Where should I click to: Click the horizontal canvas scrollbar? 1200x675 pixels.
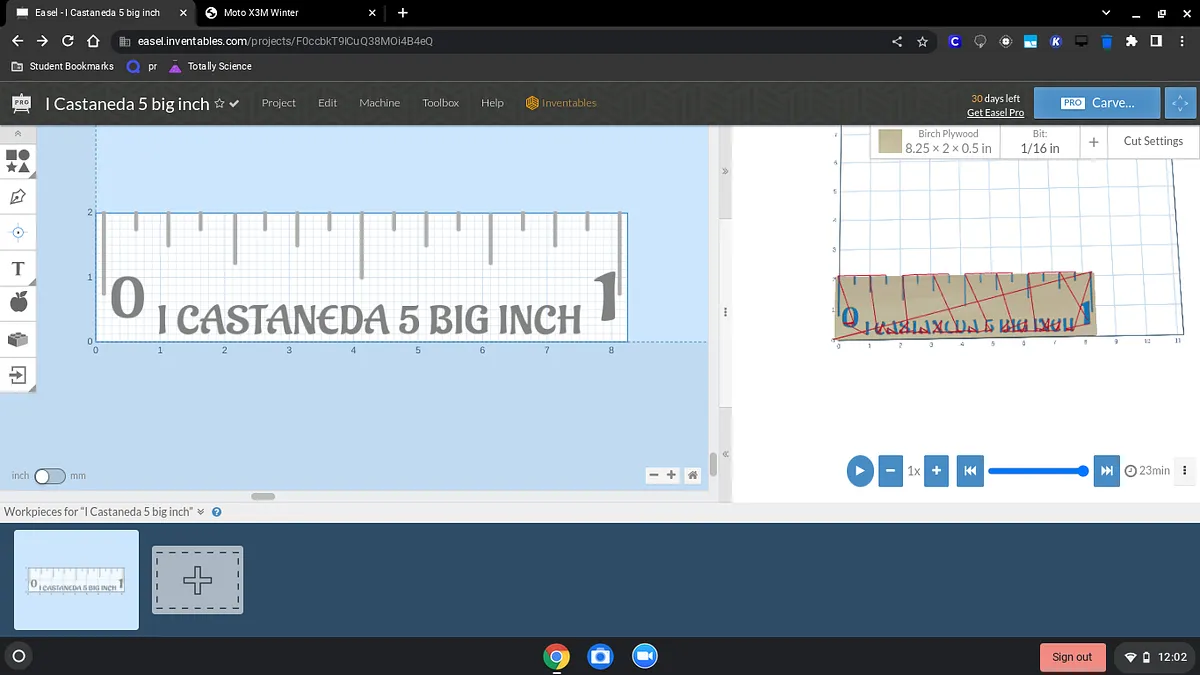[x=263, y=496]
